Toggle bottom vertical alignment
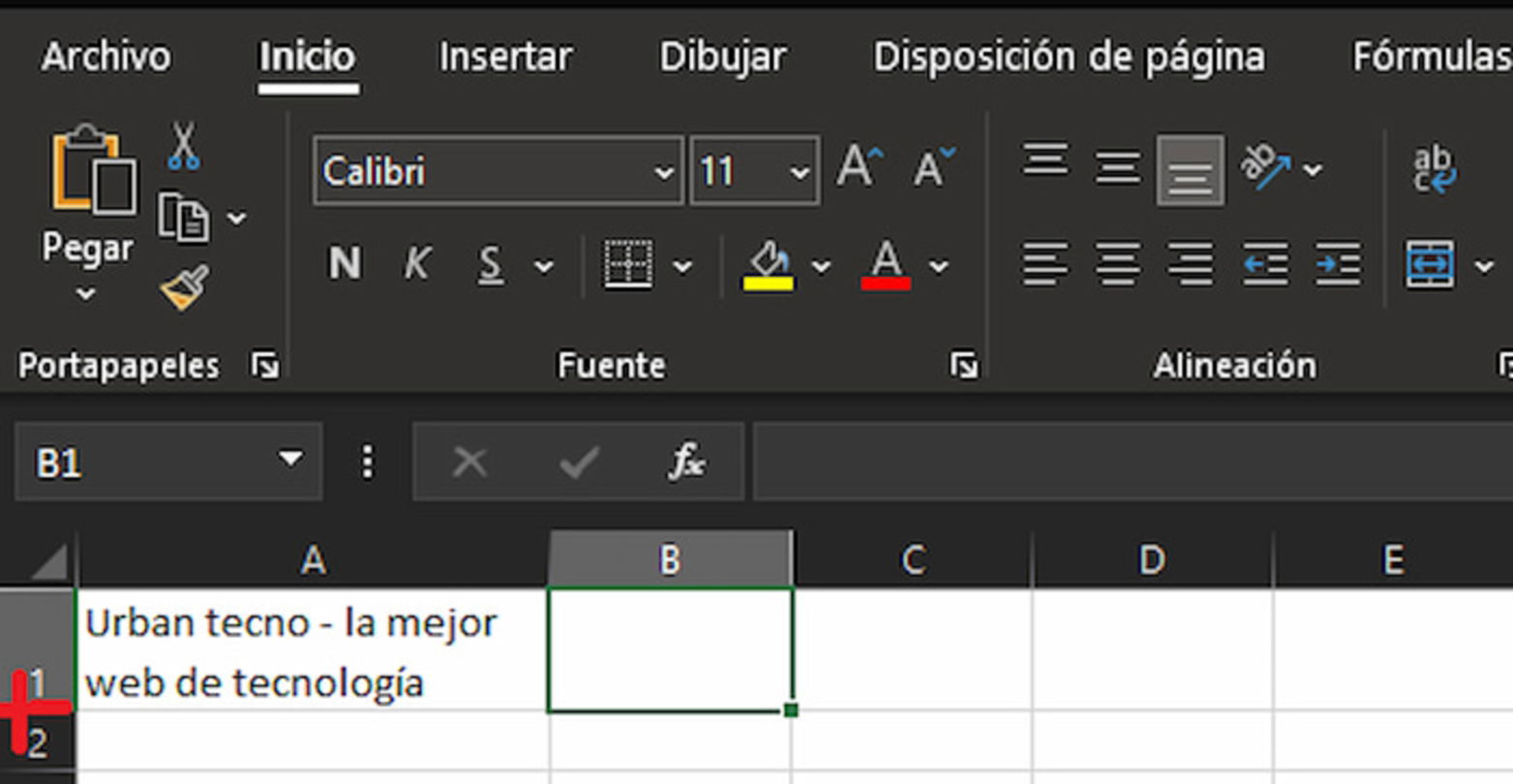 click(1191, 170)
